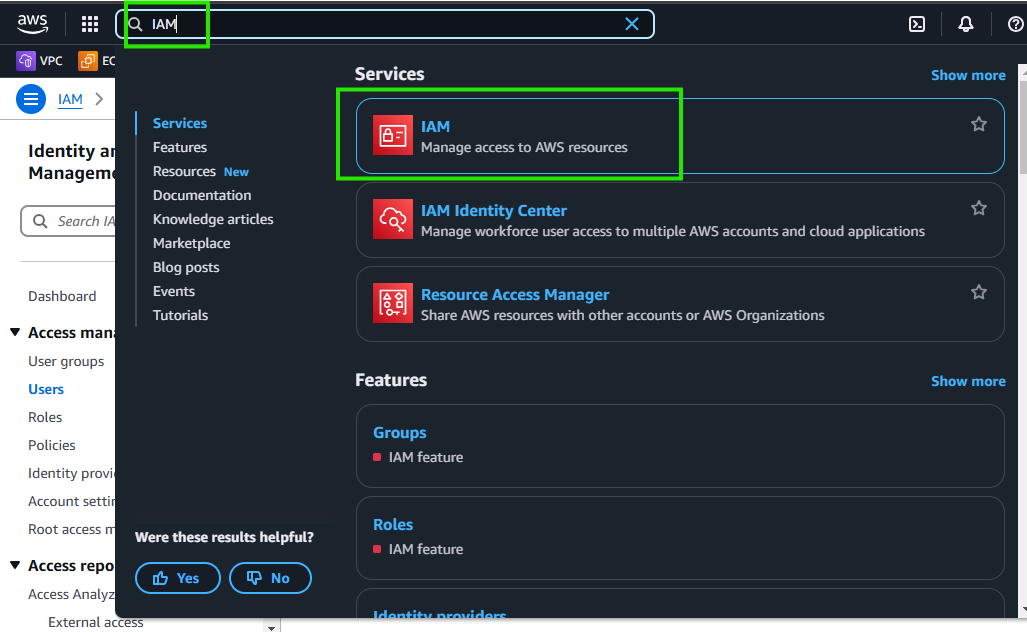This screenshot has height=632, width=1027.
Task: Select Knowledge articles category
Action: (213, 219)
